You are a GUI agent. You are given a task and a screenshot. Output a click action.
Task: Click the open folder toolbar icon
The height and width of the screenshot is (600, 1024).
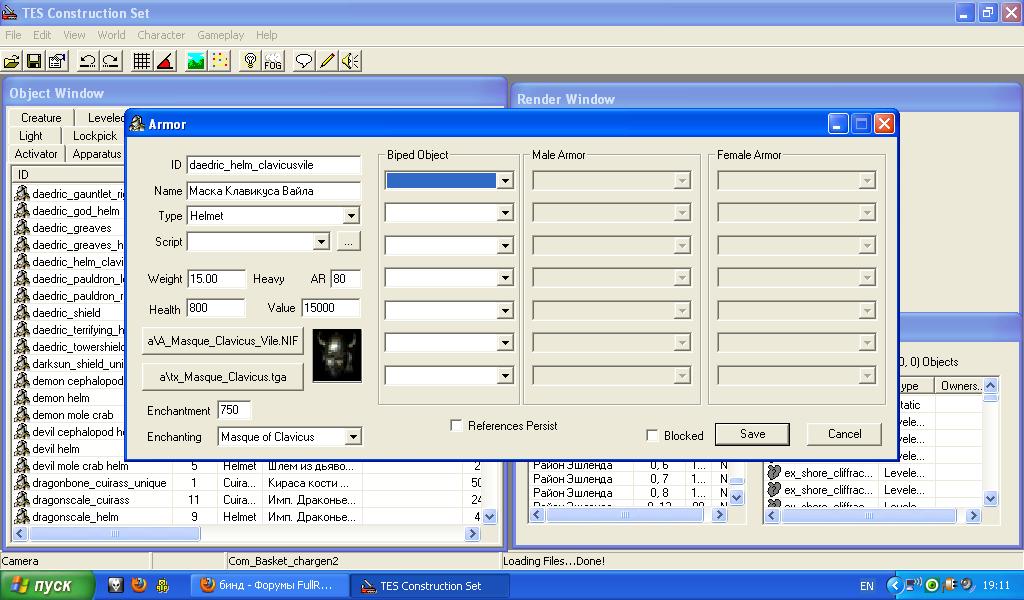pyautogui.click(x=12, y=61)
